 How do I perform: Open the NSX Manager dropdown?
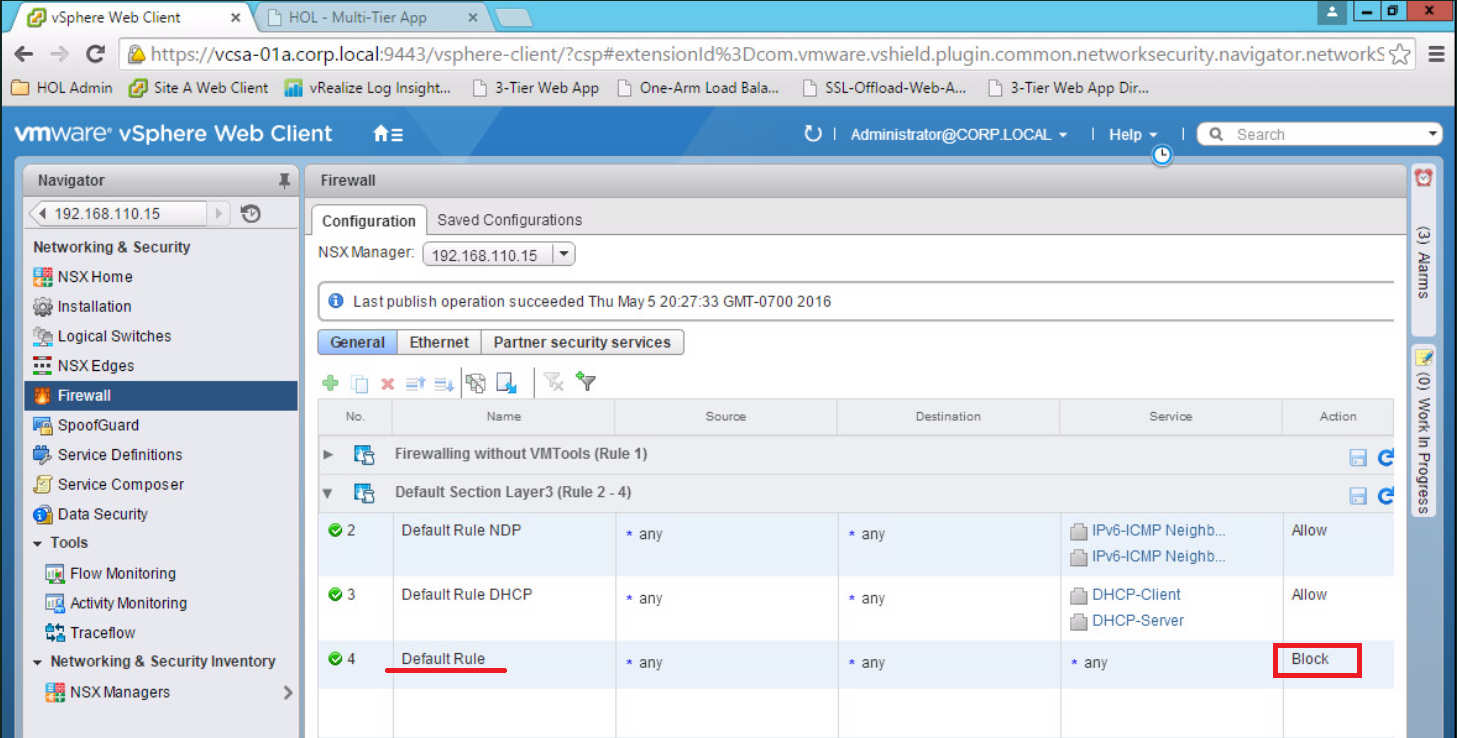tap(564, 254)
